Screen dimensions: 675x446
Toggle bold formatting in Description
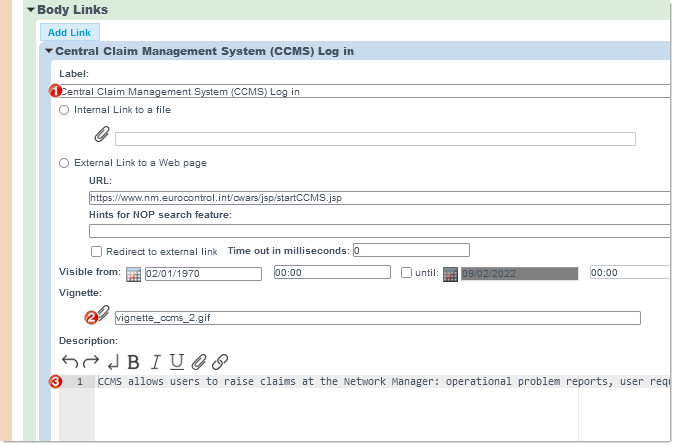coord(133,362)
